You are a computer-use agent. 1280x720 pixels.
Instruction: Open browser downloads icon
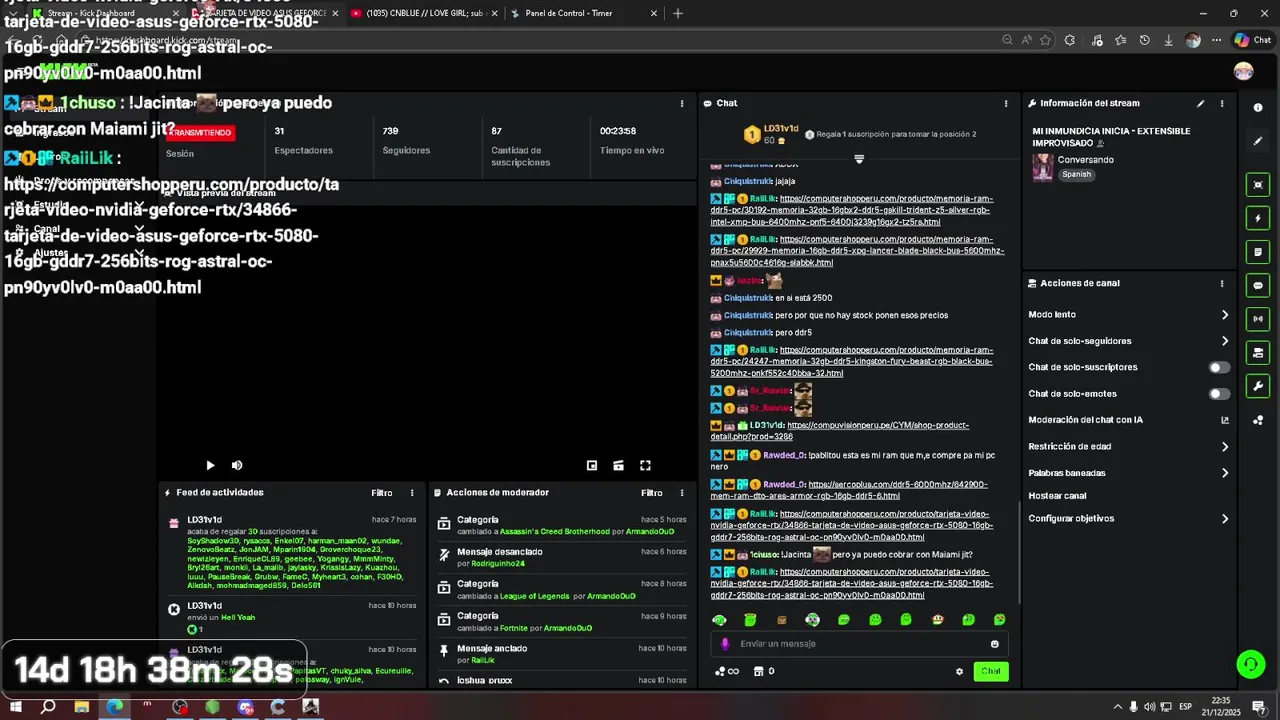tap(1168, 40)
